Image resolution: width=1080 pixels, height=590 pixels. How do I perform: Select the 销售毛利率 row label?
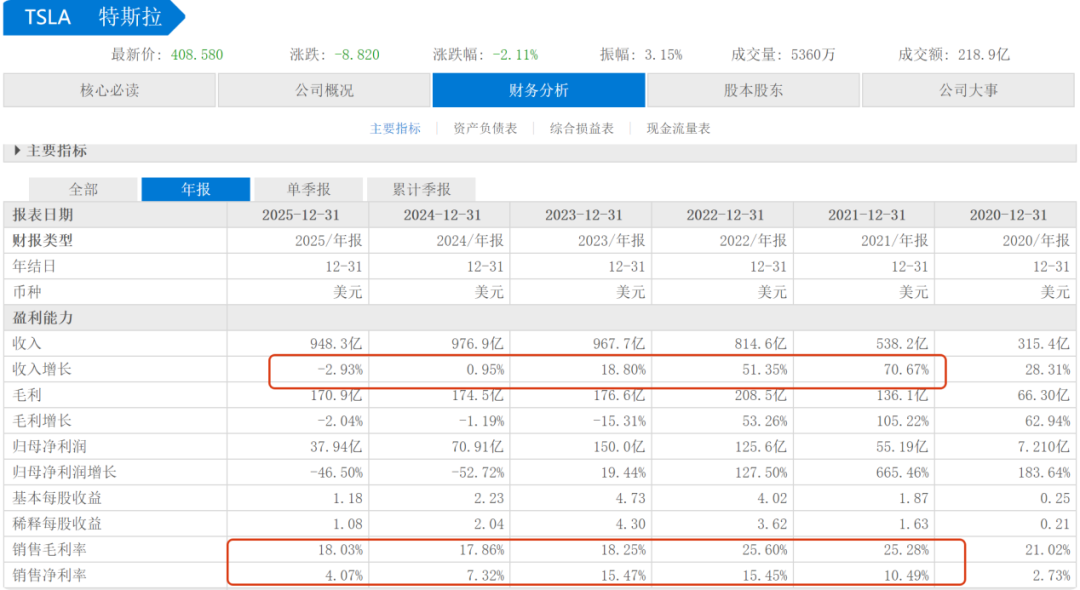[49, 550]
